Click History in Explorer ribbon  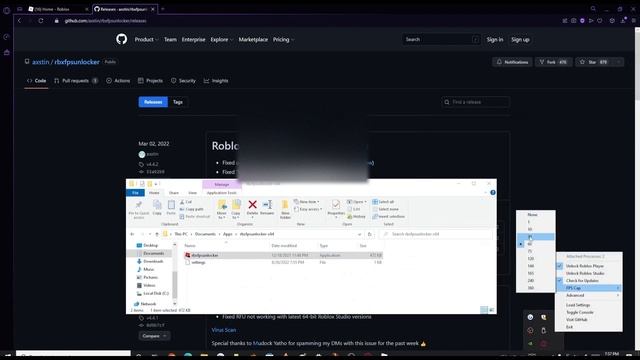pos(356,216)
